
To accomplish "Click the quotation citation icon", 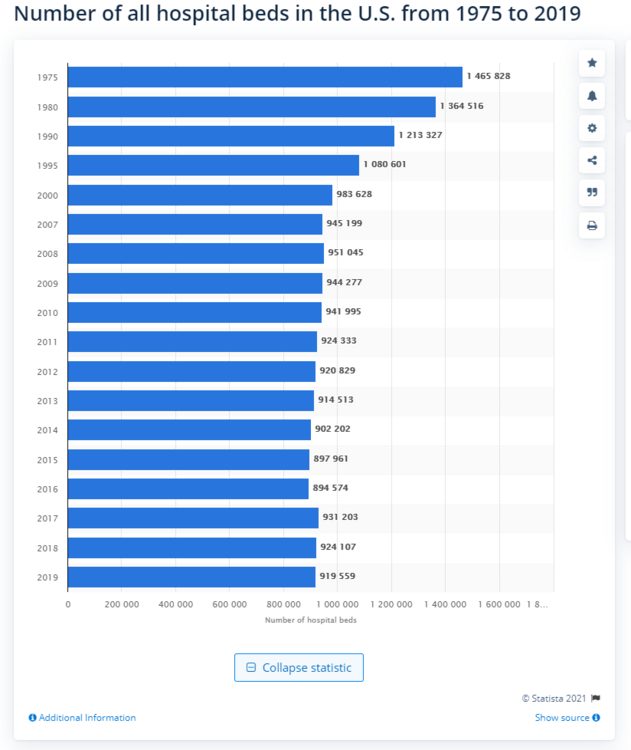I will point(592,192).
